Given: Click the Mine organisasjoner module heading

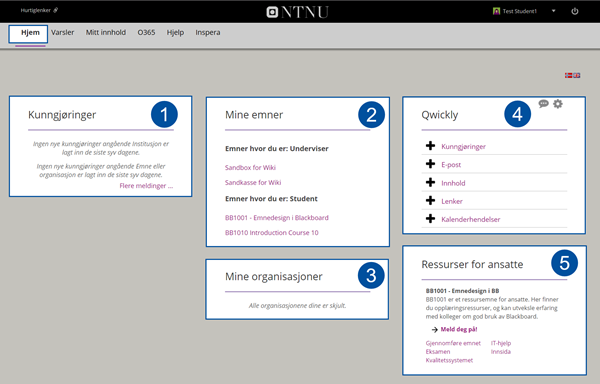Looking at the screenshot, I should [274, 277].
